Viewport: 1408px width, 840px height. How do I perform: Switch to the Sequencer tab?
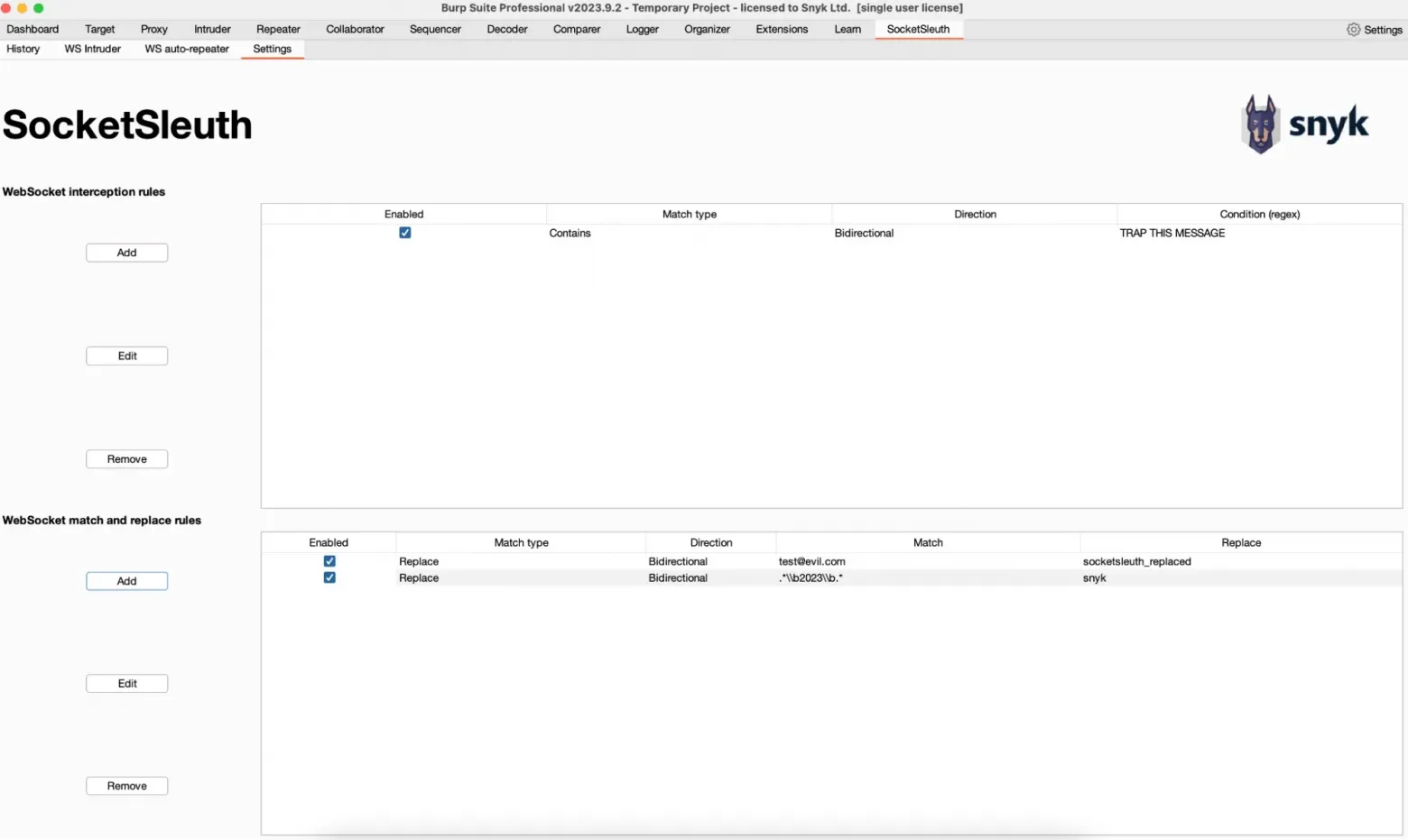tap(435, 29)
